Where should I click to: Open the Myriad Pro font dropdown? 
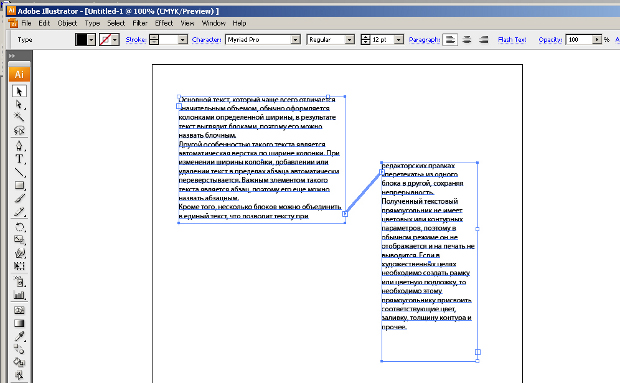click(x=295, y=40)
